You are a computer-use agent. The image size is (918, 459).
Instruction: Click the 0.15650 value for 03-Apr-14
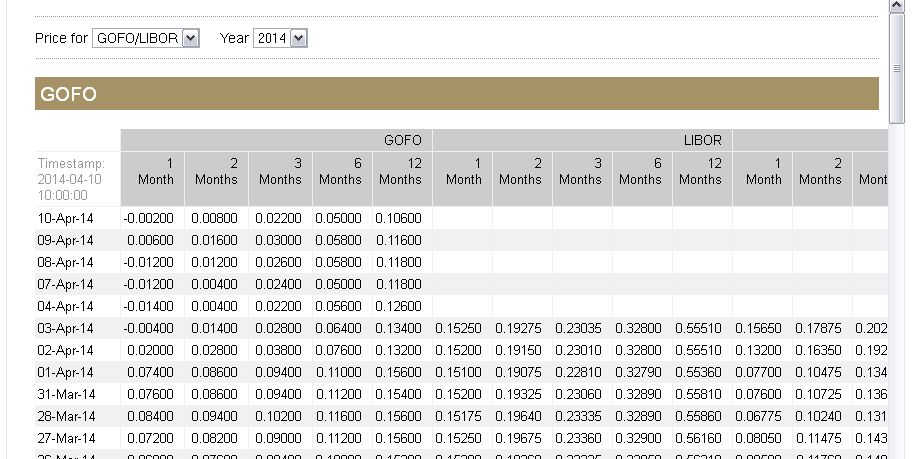[758, 328]
